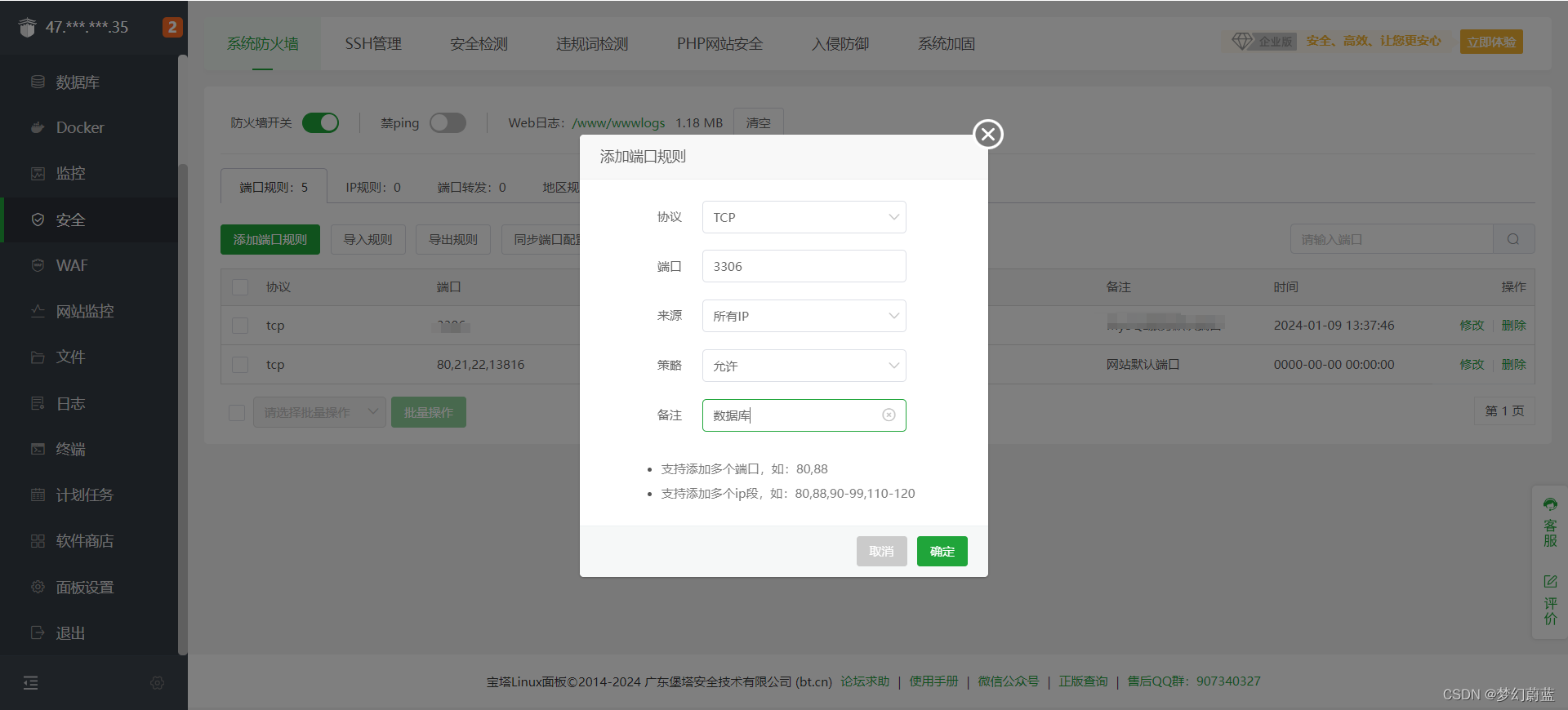1568x710 pixels.
Task: Select the IP rules: 0 tab
Action: (x=373, y=187)
